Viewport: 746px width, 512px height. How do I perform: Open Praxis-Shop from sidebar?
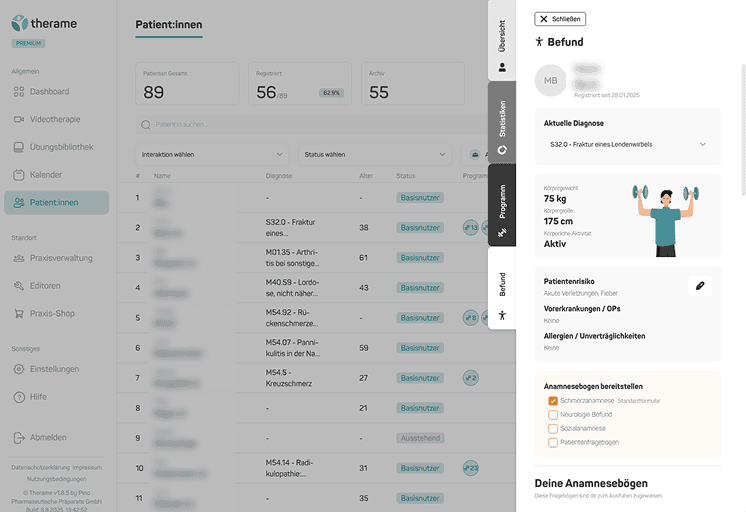click(51, 313)
